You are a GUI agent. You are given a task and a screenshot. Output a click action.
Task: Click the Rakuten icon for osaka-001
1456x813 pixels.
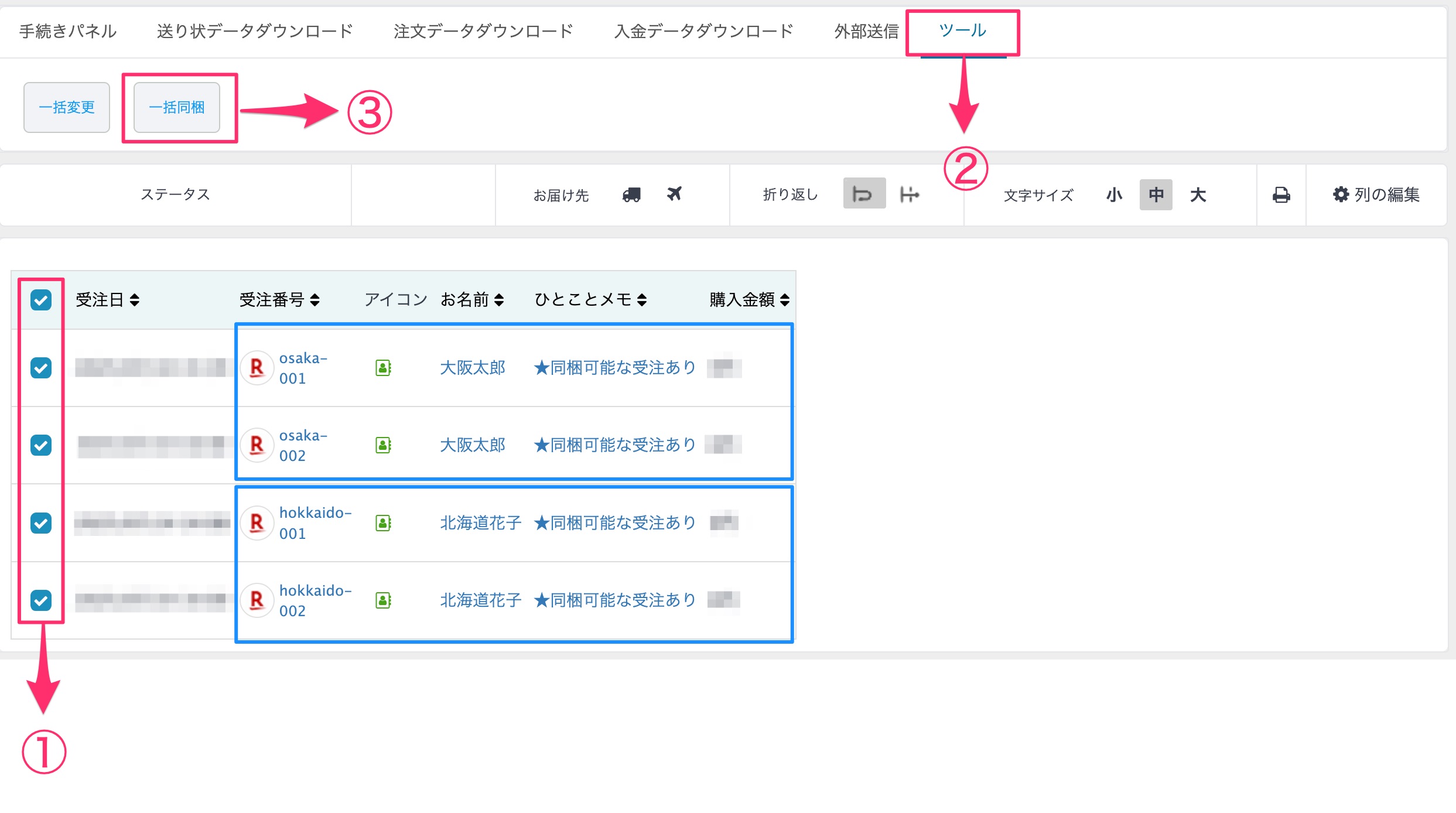[x=257, y=368]
